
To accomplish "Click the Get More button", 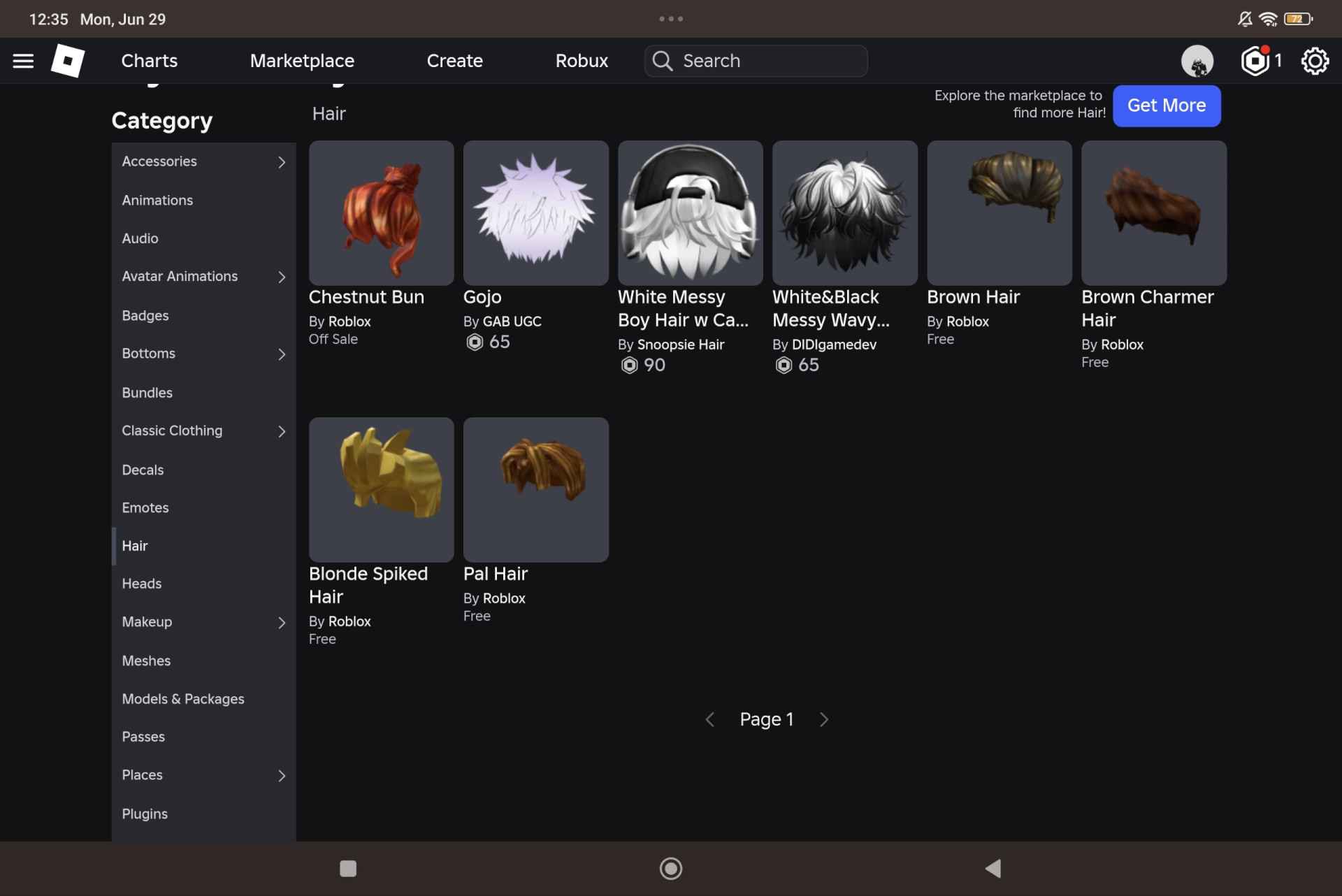I will (x=1167, y=106).
